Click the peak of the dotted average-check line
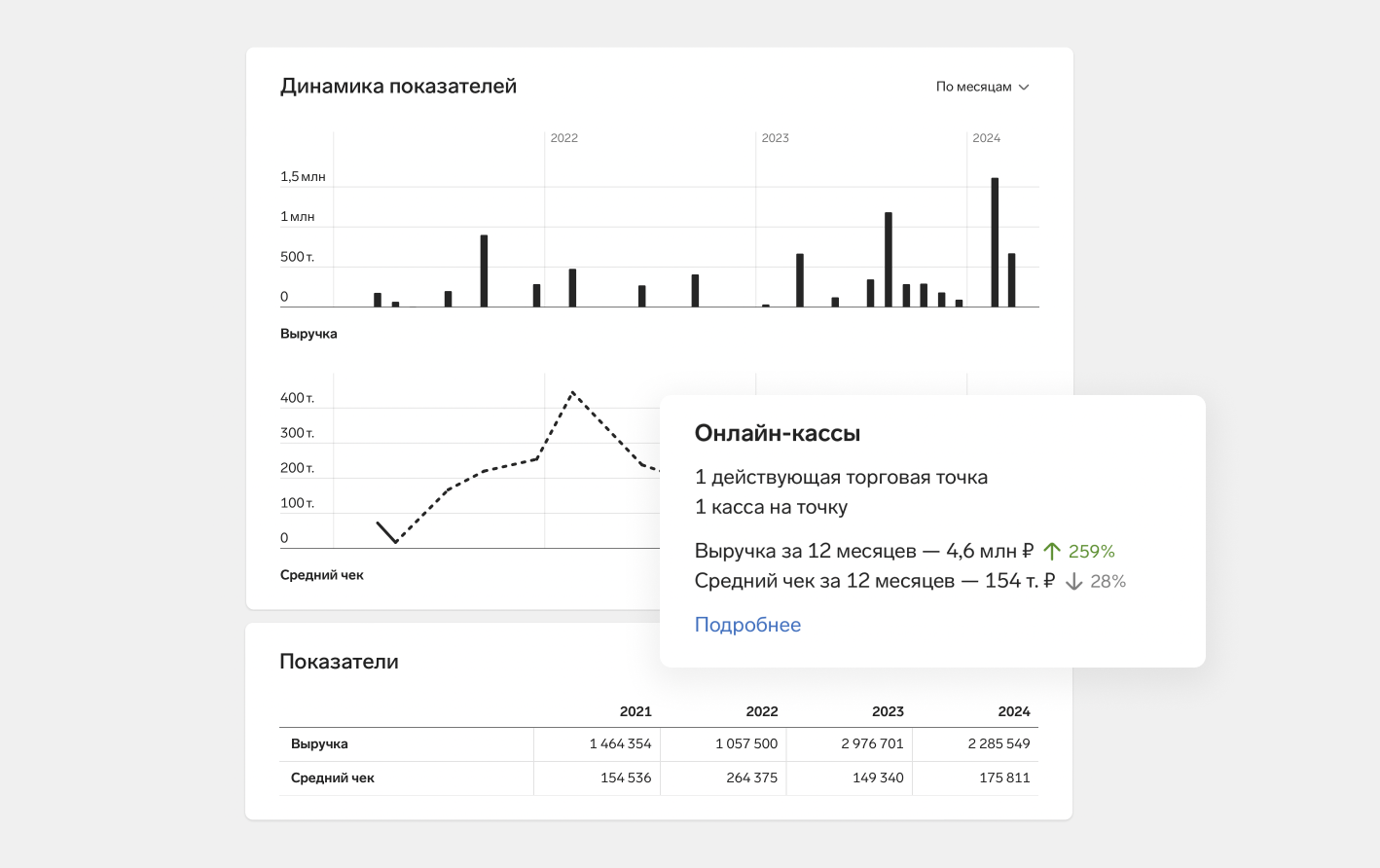This screenshot has width=1380, height=868. (x=573, y=393)
